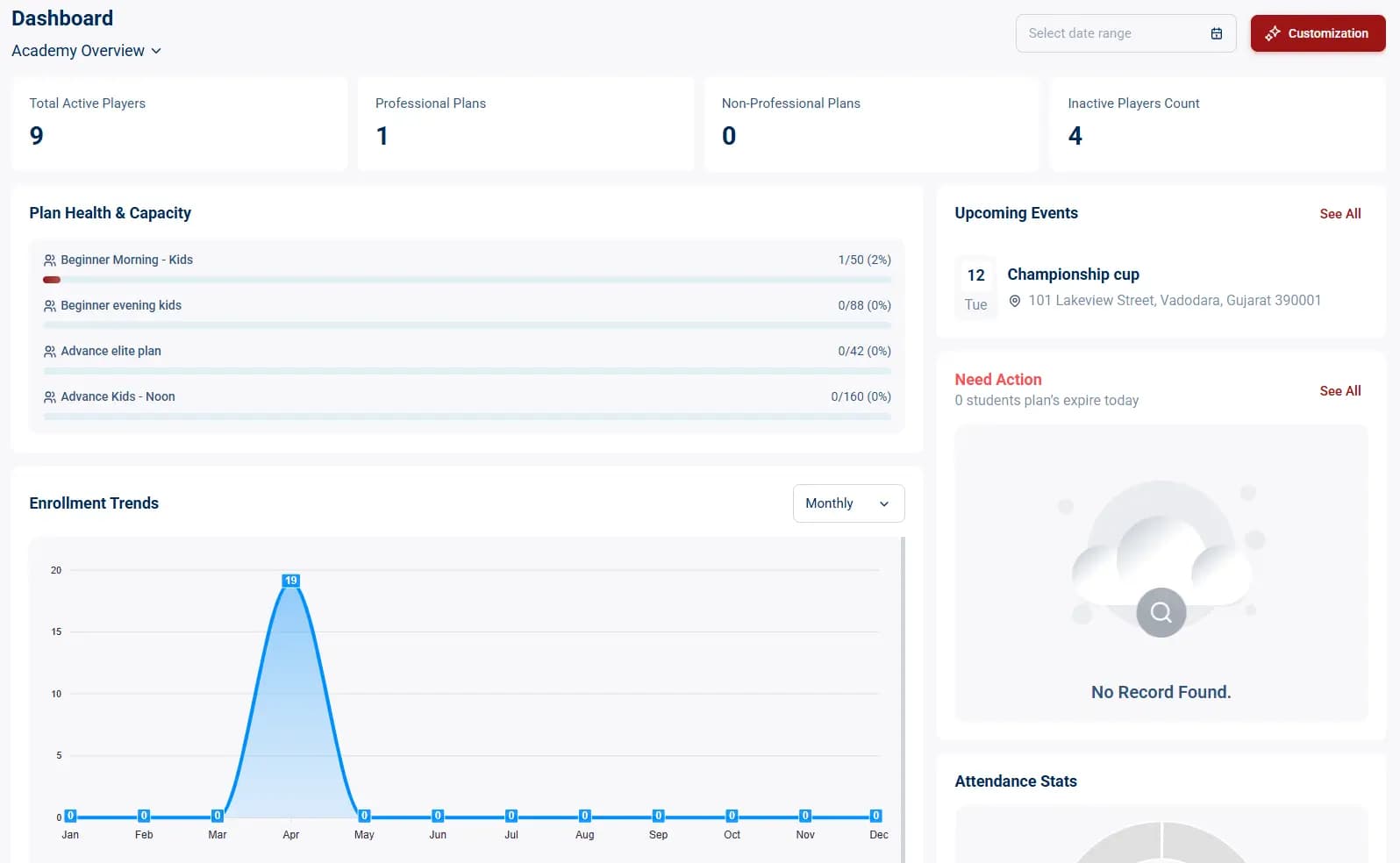Click the Advance Kids - Noon progress bar
The height and width of the screenshot is (863, 1400).
[x=468, y=417]
